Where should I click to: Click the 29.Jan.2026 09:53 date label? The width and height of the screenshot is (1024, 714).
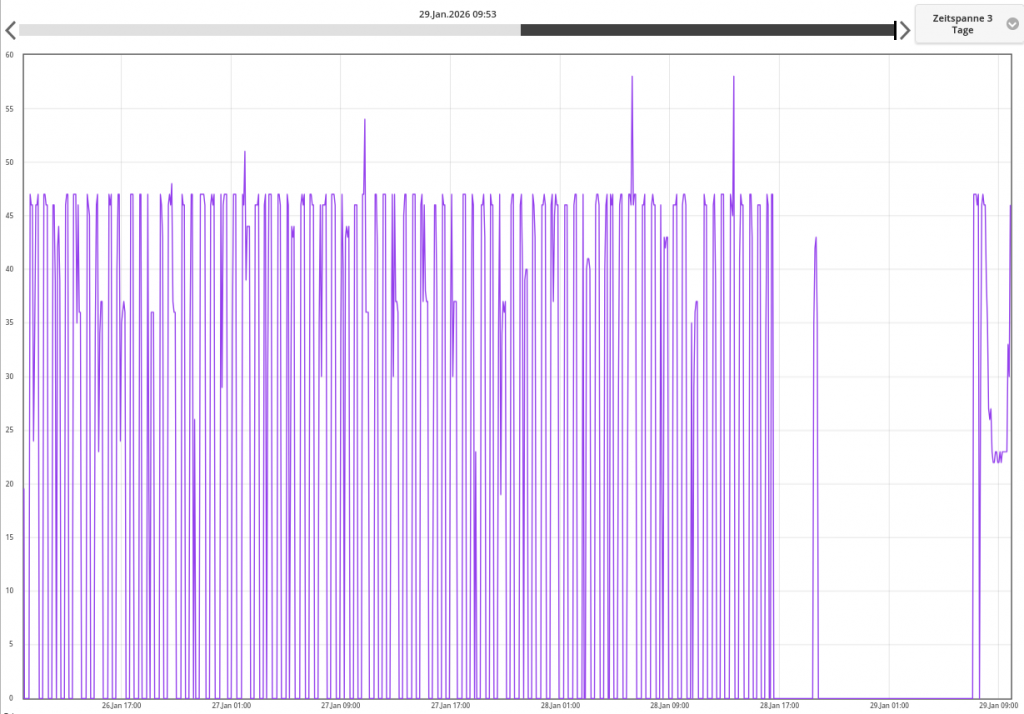tap(458, 14)
